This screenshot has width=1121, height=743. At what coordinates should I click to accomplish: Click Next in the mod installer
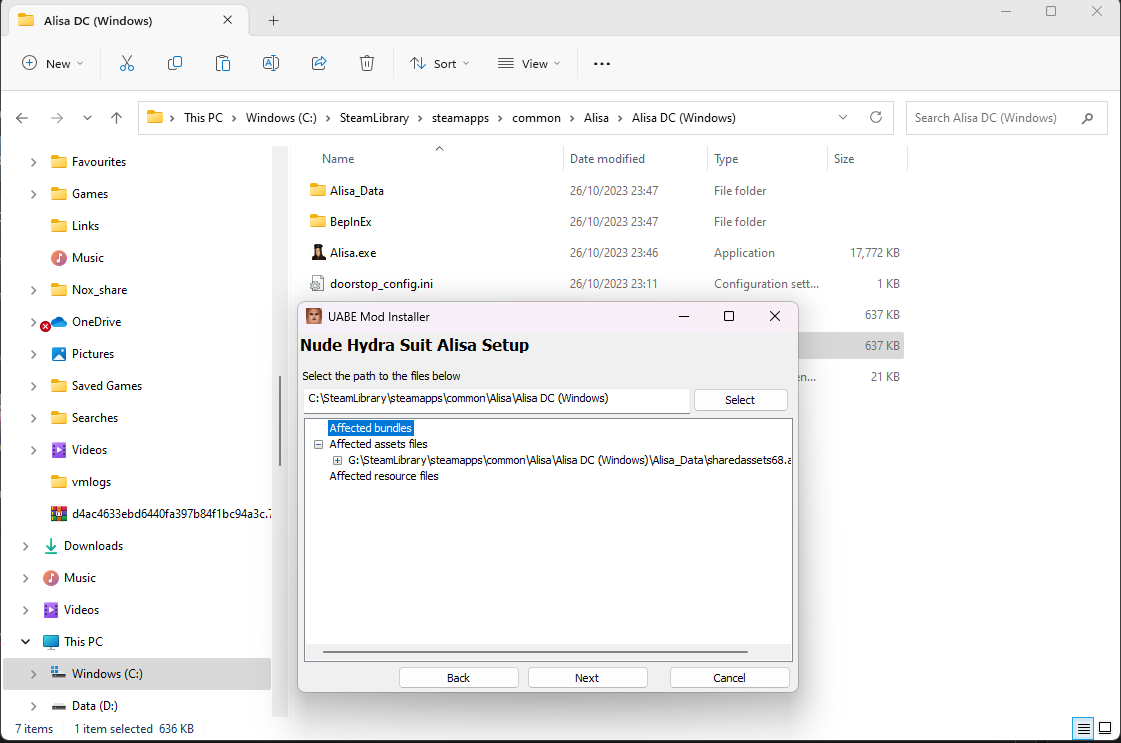pos(587,678)
